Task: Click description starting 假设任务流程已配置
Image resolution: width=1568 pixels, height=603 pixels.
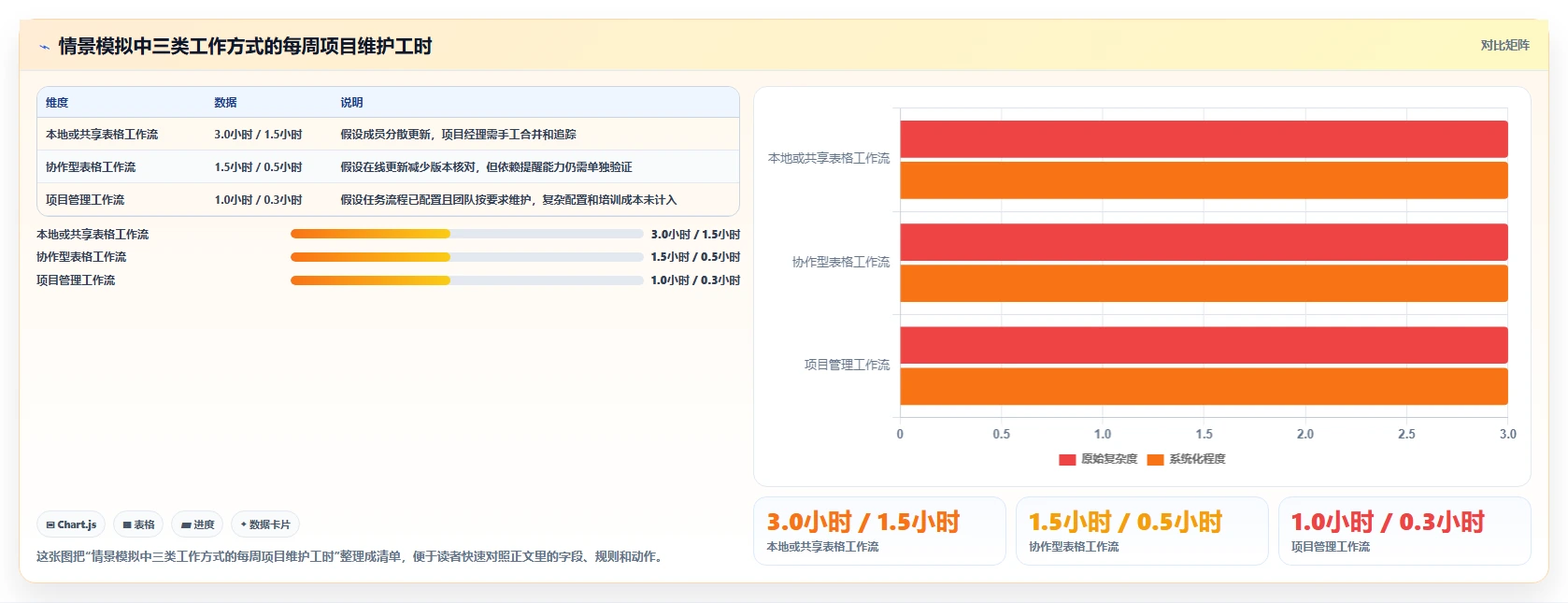Action: [508, 200]
